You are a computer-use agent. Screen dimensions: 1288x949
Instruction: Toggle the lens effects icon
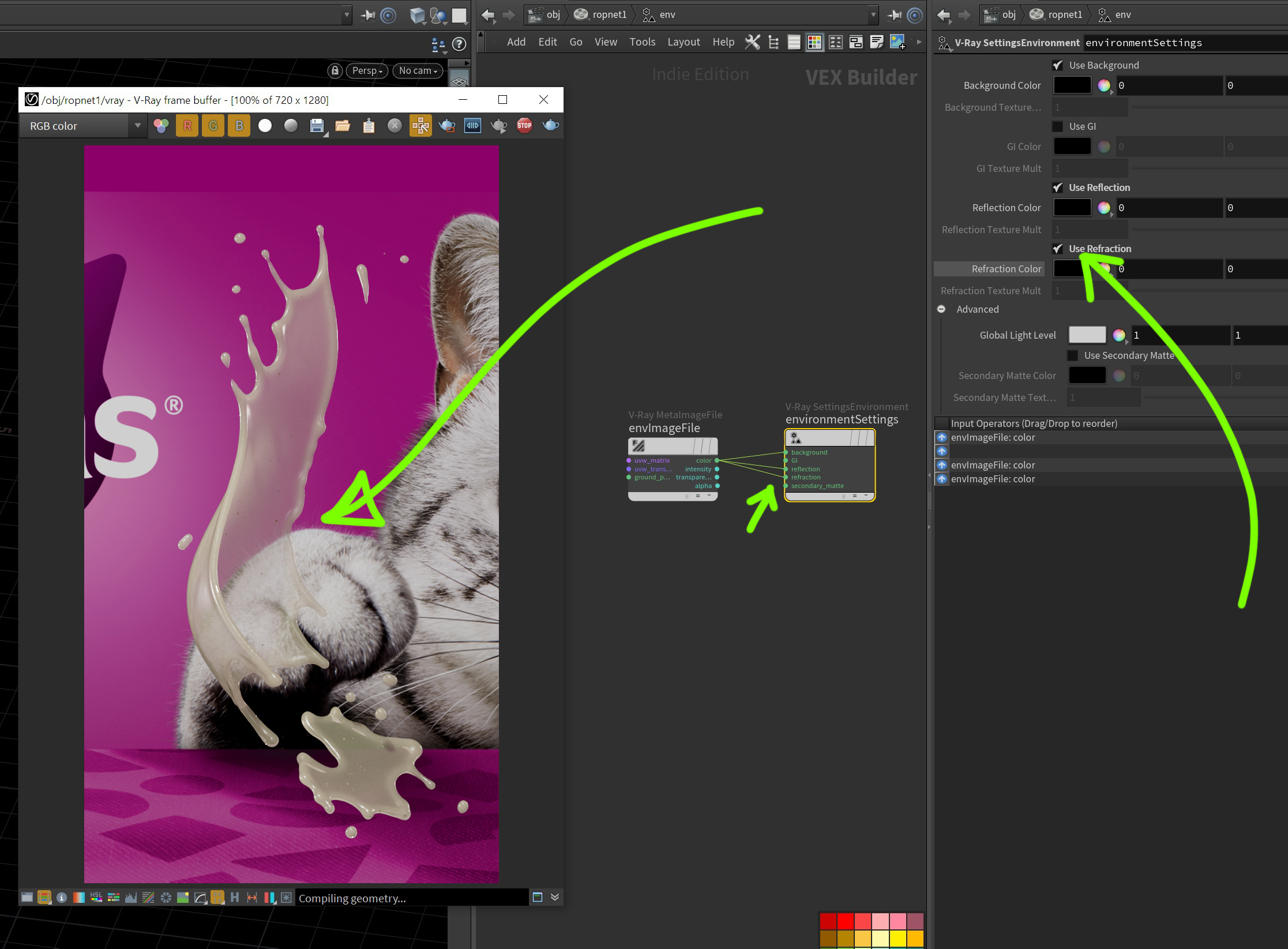click(286, 898)
